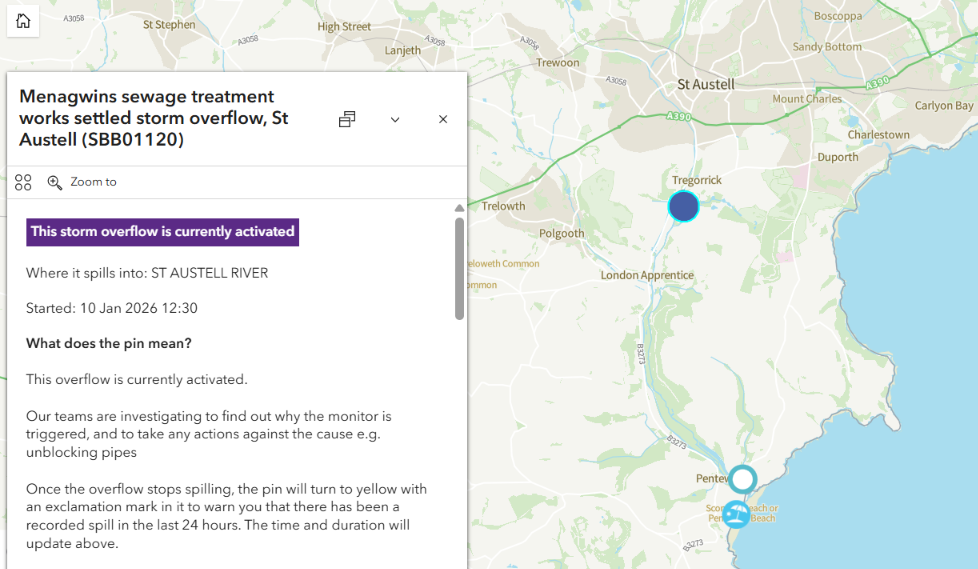Click the popup scrollbar thumb
Screen dimensions: 978x569
[x=459, y=267]
